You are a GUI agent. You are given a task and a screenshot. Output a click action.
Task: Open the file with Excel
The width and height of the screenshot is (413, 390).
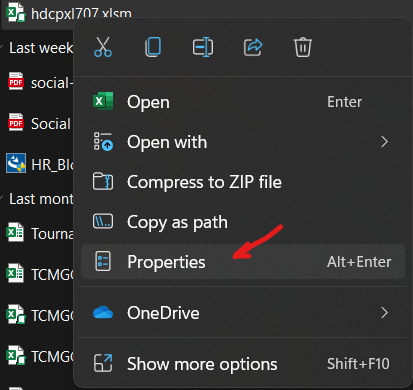[243, 102]
